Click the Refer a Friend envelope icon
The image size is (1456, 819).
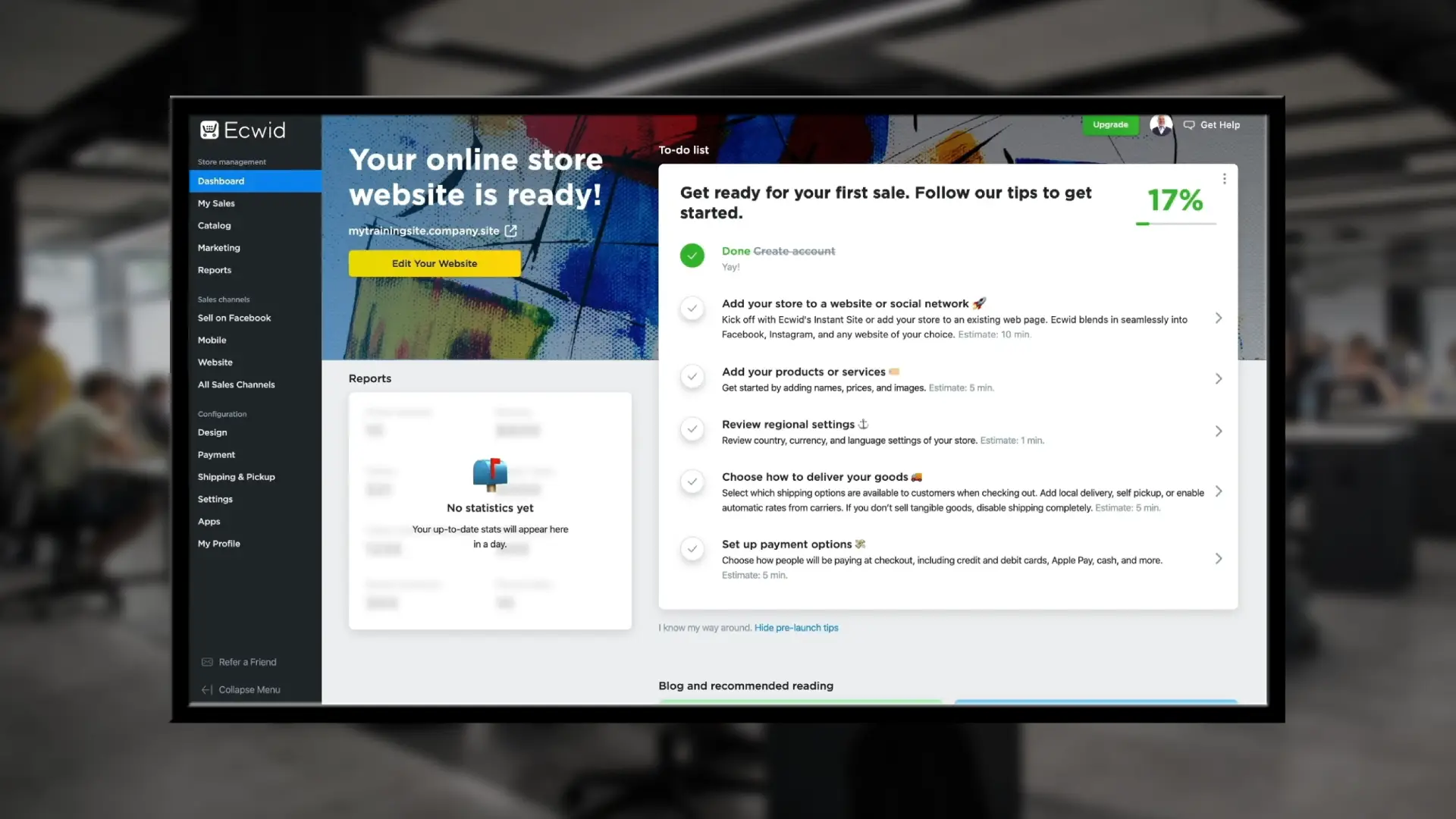(207, 662)
